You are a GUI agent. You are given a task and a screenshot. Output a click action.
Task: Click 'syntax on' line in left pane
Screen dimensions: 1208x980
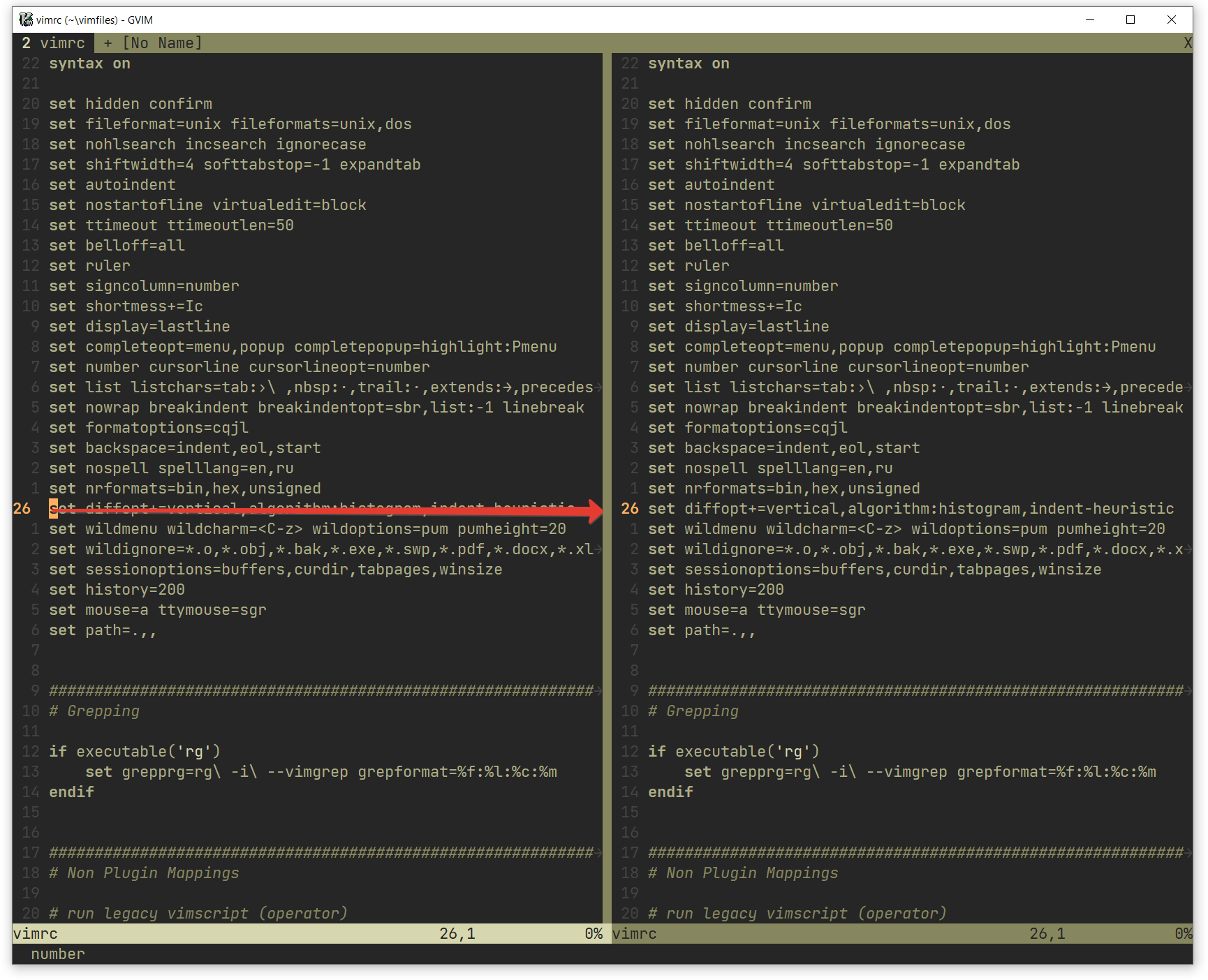[89, 64]
